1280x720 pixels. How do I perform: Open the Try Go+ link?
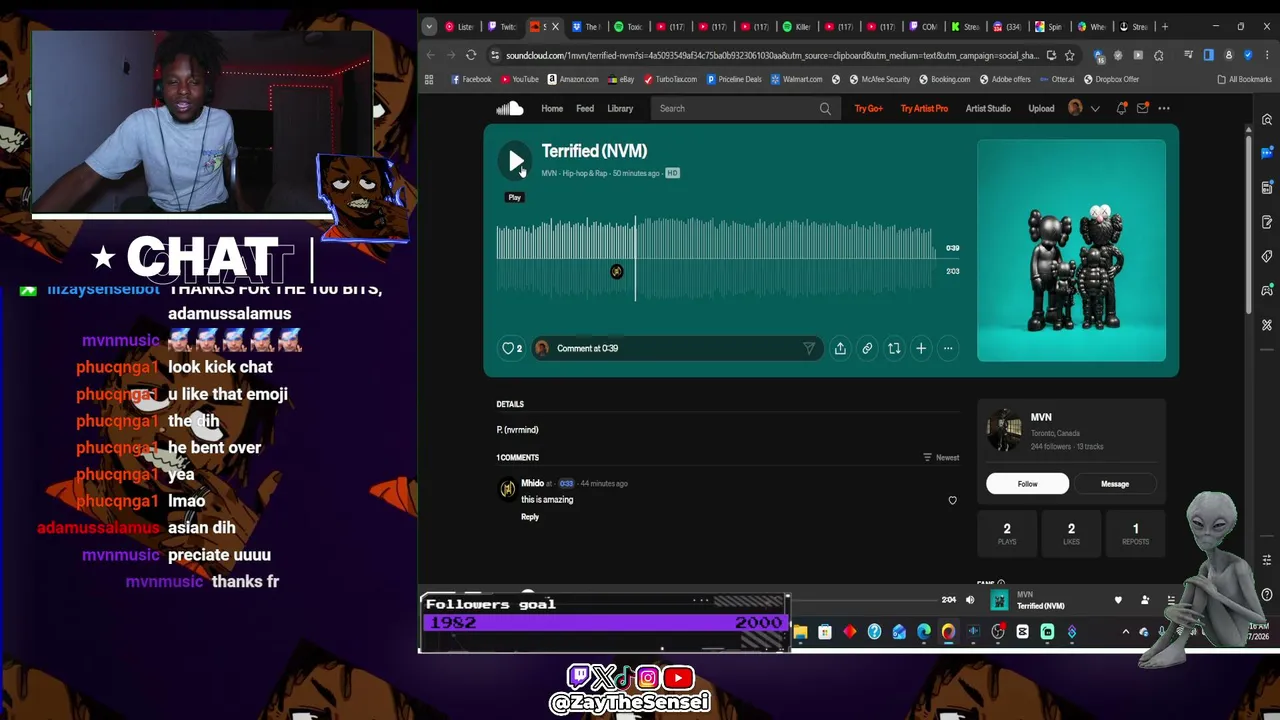tap(868, 108)
